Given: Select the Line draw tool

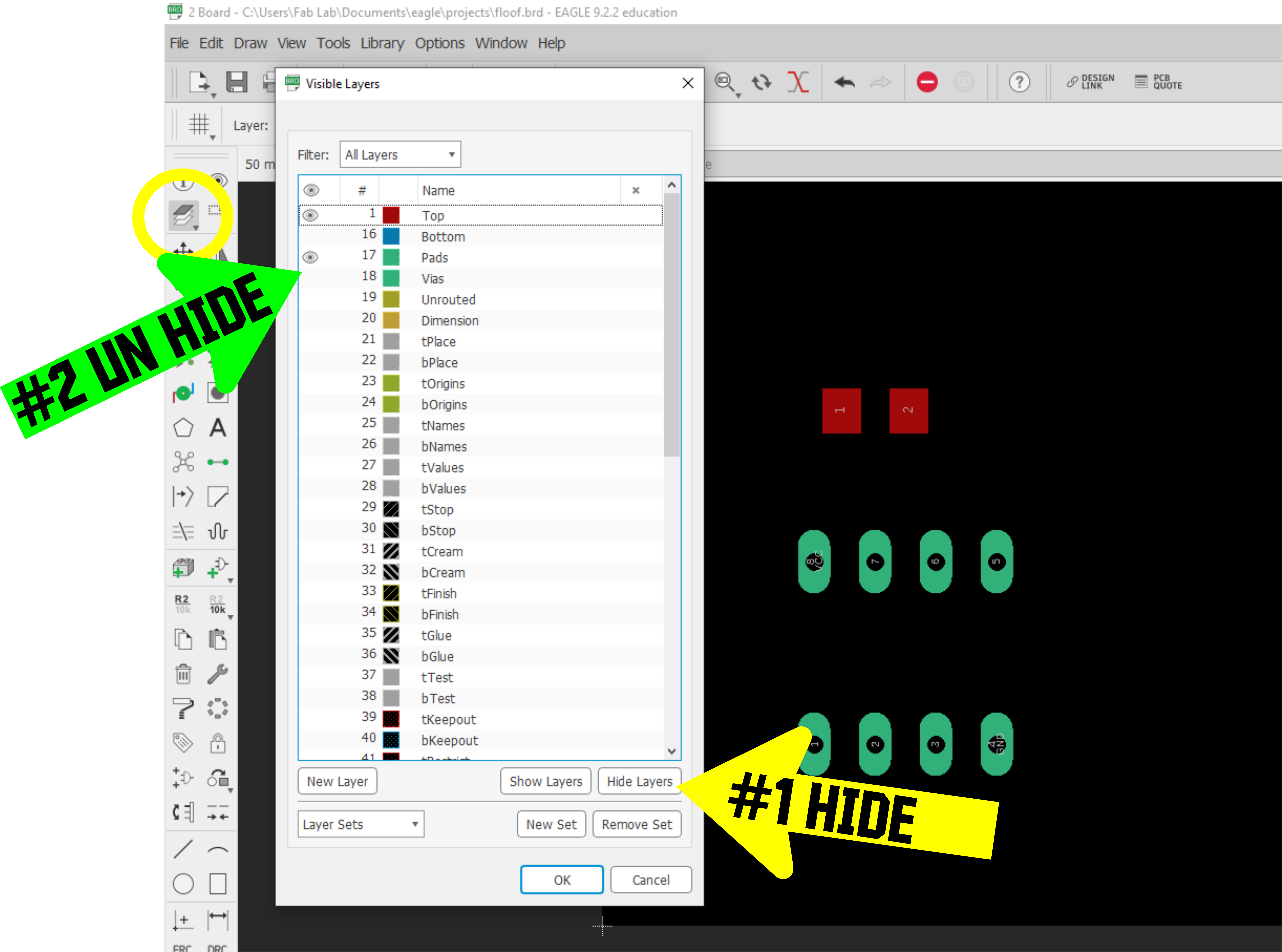Looking at the screenshot, I should click(183, 849).
